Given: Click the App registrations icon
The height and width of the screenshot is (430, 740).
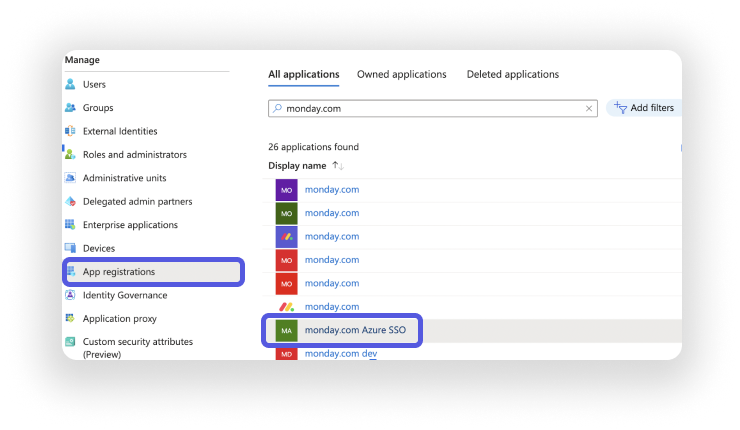Looking at the screenshot, I should pyautogui.click(x=72, y=271).
